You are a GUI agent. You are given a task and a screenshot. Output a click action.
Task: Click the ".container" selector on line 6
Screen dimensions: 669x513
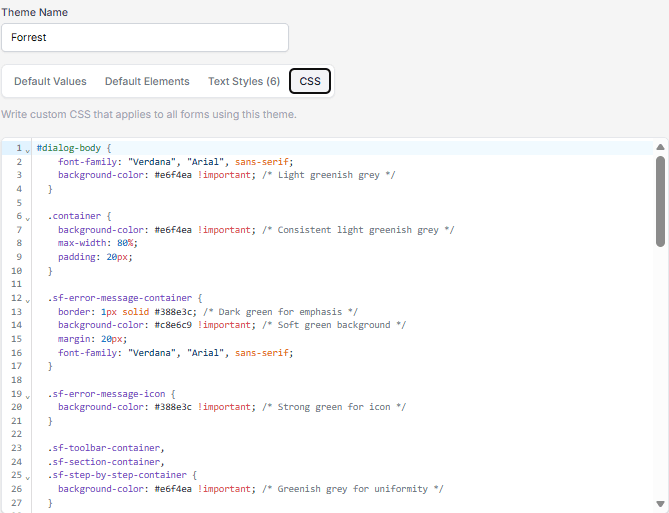(74, 216)
